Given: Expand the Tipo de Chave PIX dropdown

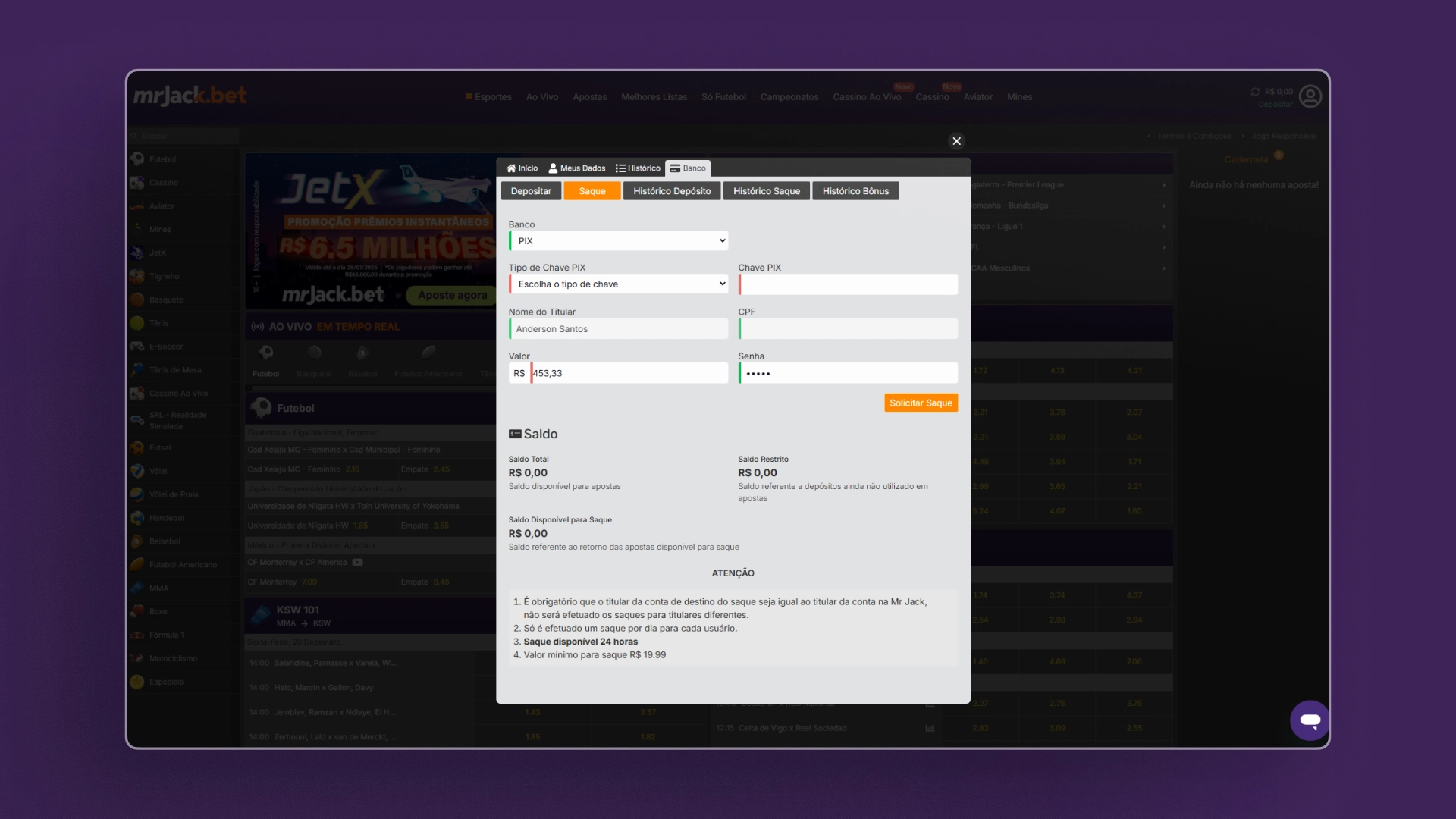Looking at the screenshot, I should [618, 284].
